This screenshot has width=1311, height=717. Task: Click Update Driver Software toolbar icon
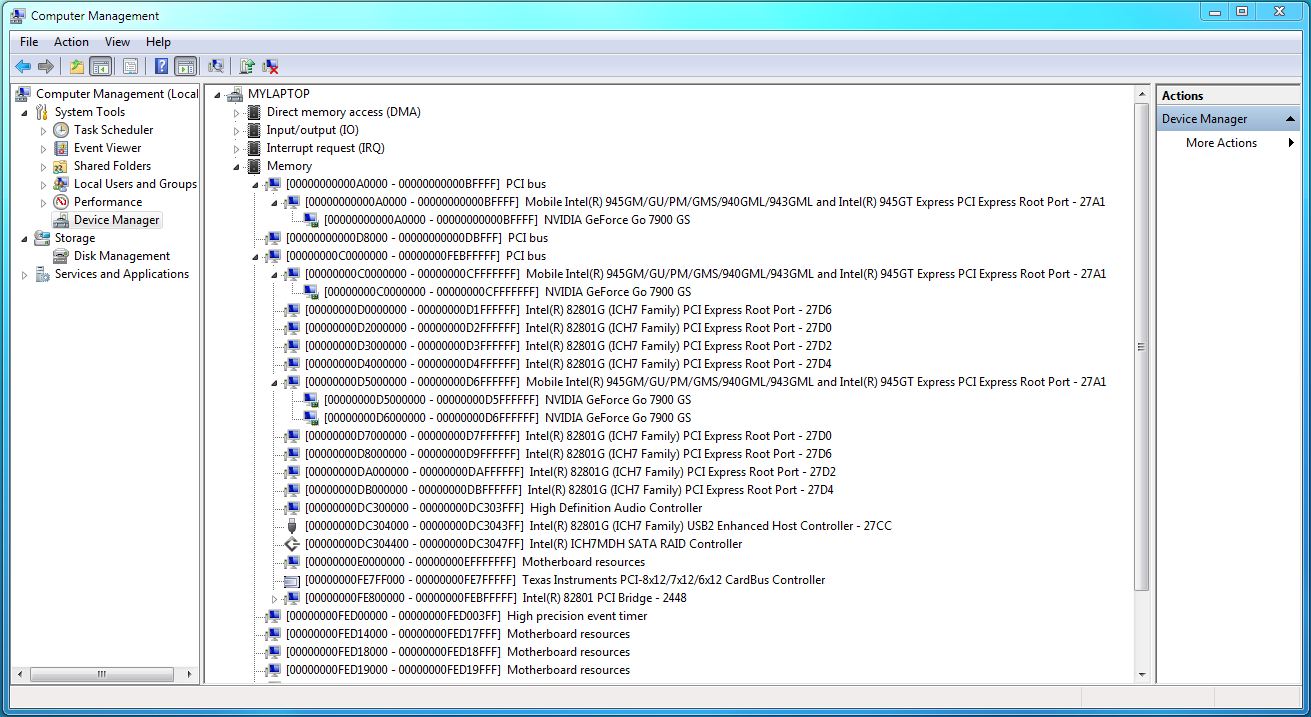coord(246,67)
